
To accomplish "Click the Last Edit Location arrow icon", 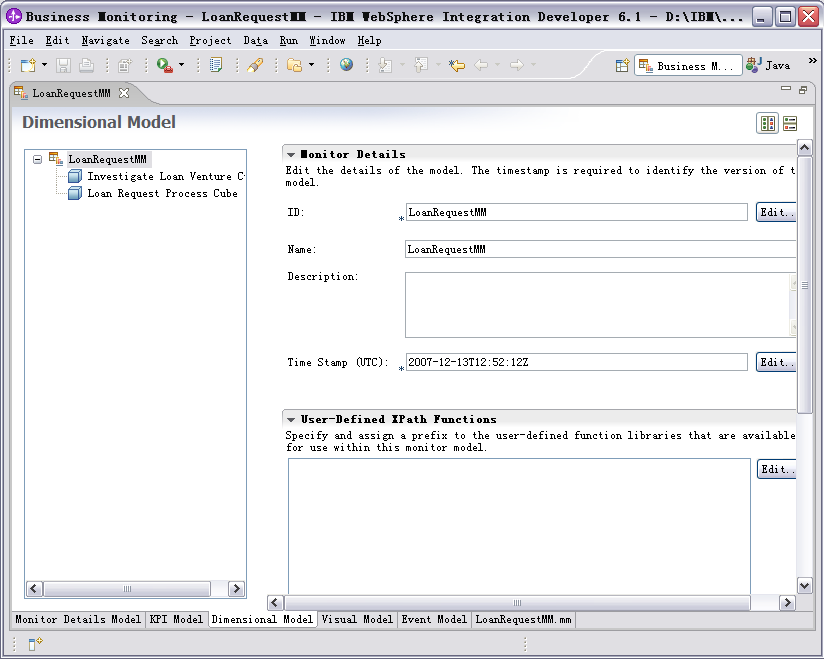I will click(457, 65).
